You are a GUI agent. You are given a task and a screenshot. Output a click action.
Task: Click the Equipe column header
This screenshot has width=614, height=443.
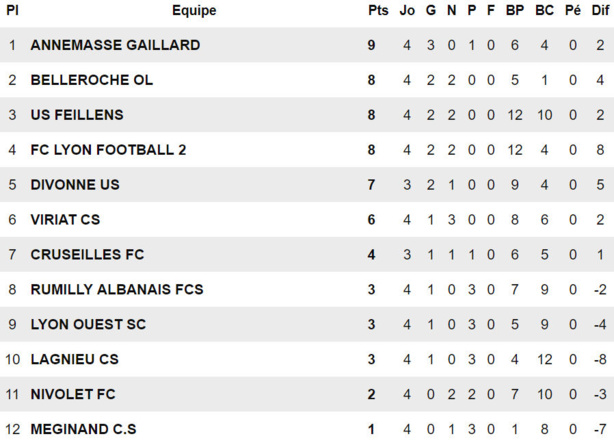[x=194, y=11]
